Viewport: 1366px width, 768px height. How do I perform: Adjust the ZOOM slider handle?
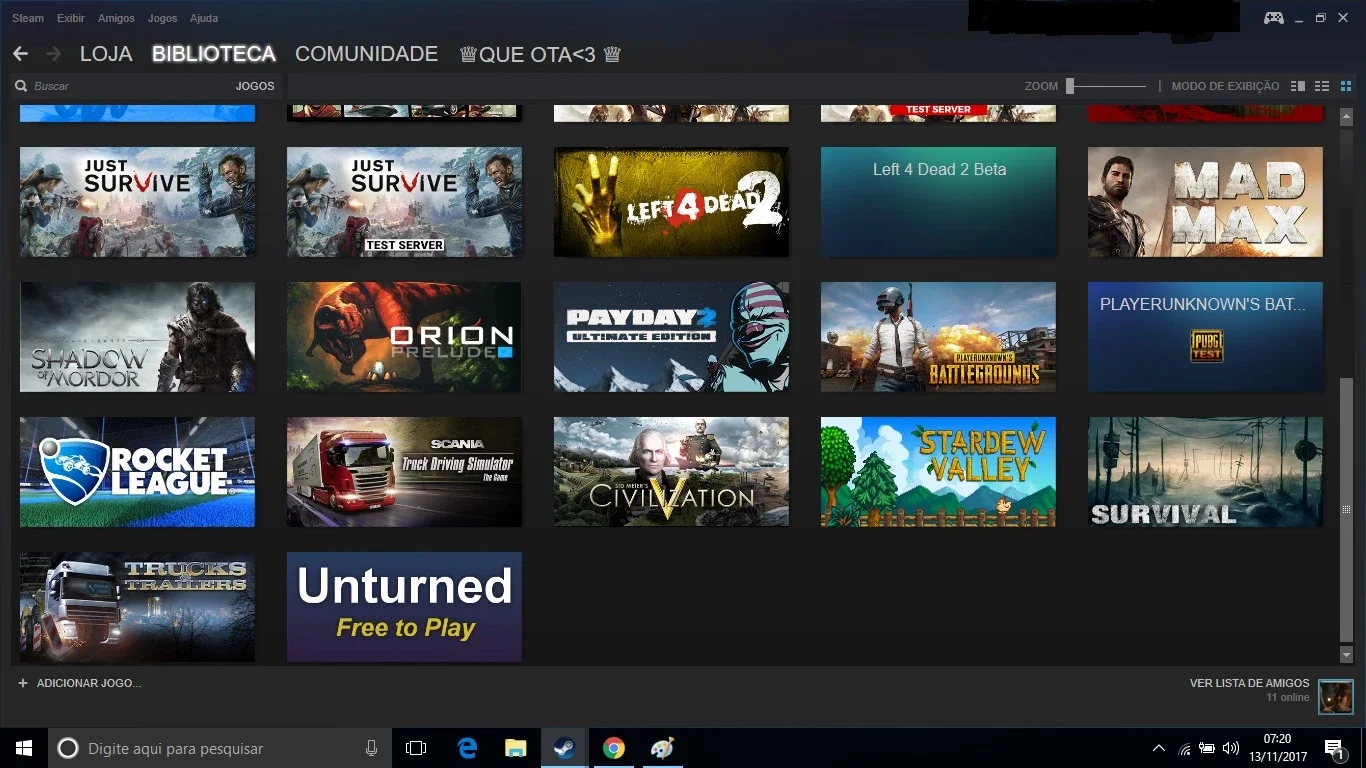[x=1070, y=86]
